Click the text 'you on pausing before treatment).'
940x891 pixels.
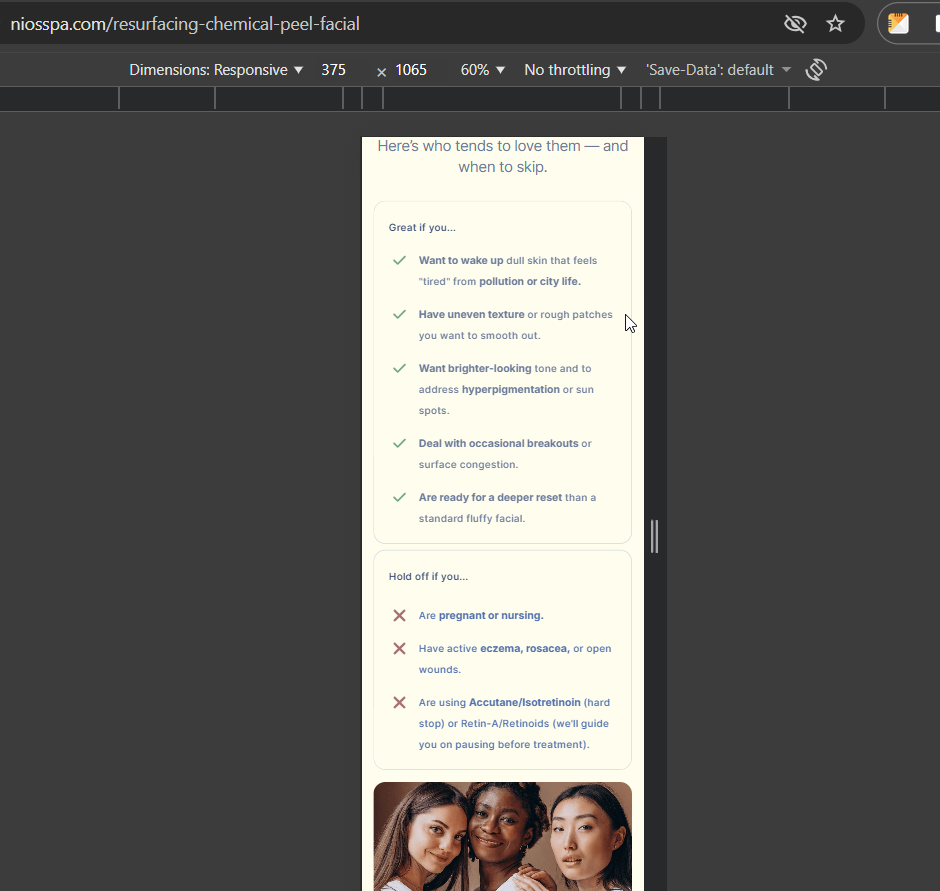pyautogui.click(x=504, y=744)
